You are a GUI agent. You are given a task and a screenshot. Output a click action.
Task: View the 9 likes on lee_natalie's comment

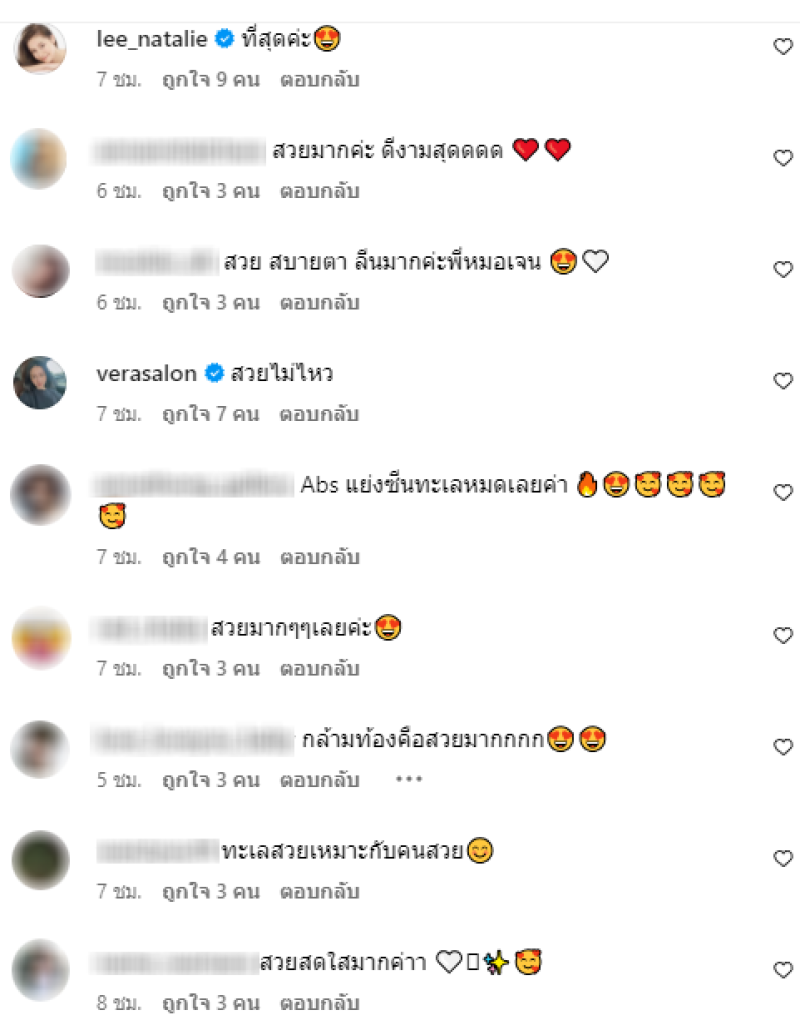(x=211, y=79)
